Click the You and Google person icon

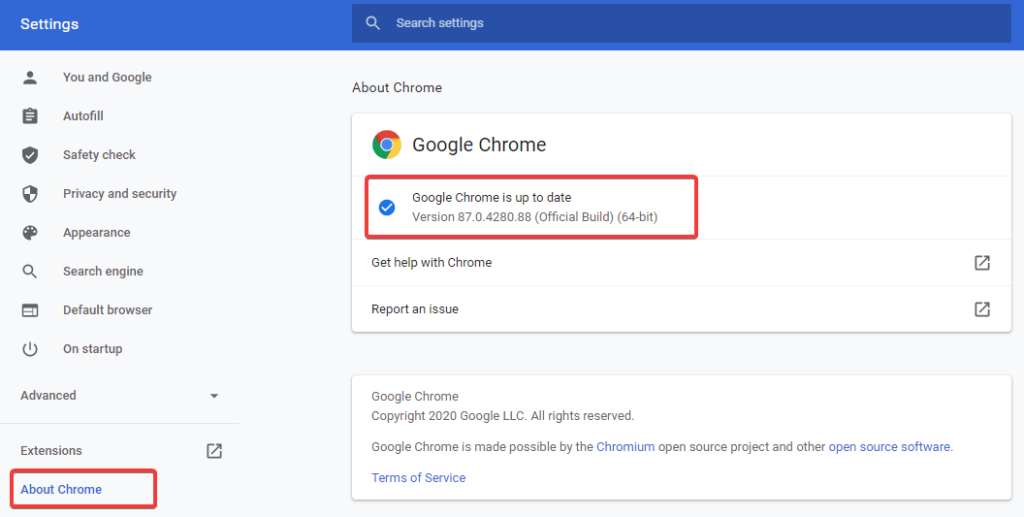[30, 77]
